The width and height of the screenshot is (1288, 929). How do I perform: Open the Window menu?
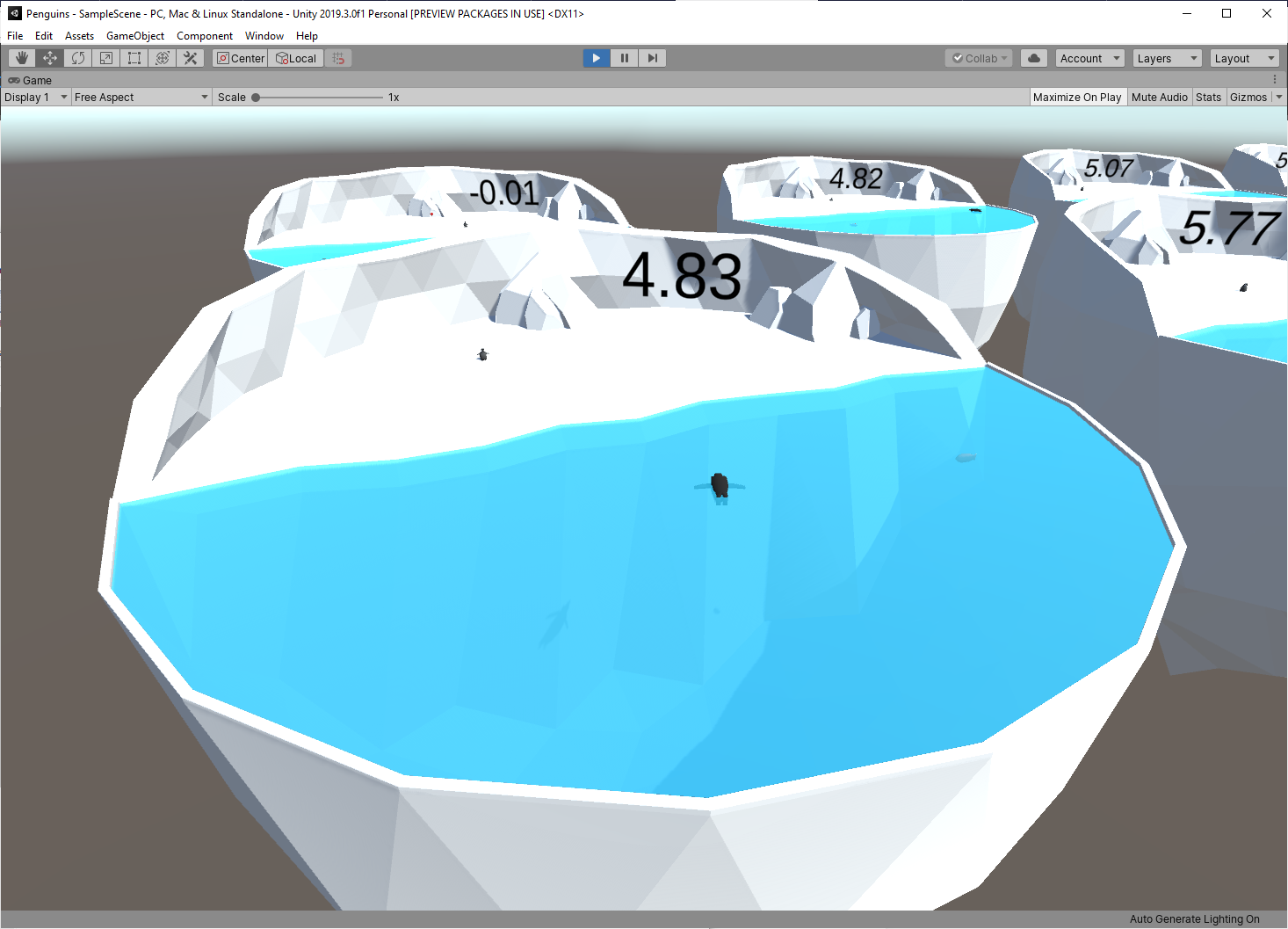point(264,35)
